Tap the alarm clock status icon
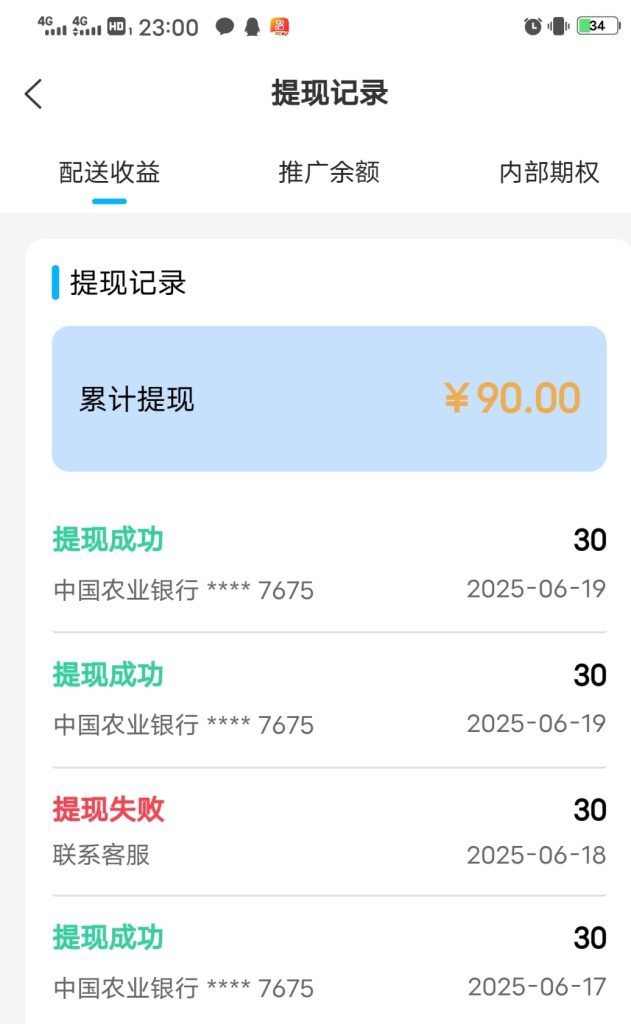631x1024 pixels. [x=533, y=26]
